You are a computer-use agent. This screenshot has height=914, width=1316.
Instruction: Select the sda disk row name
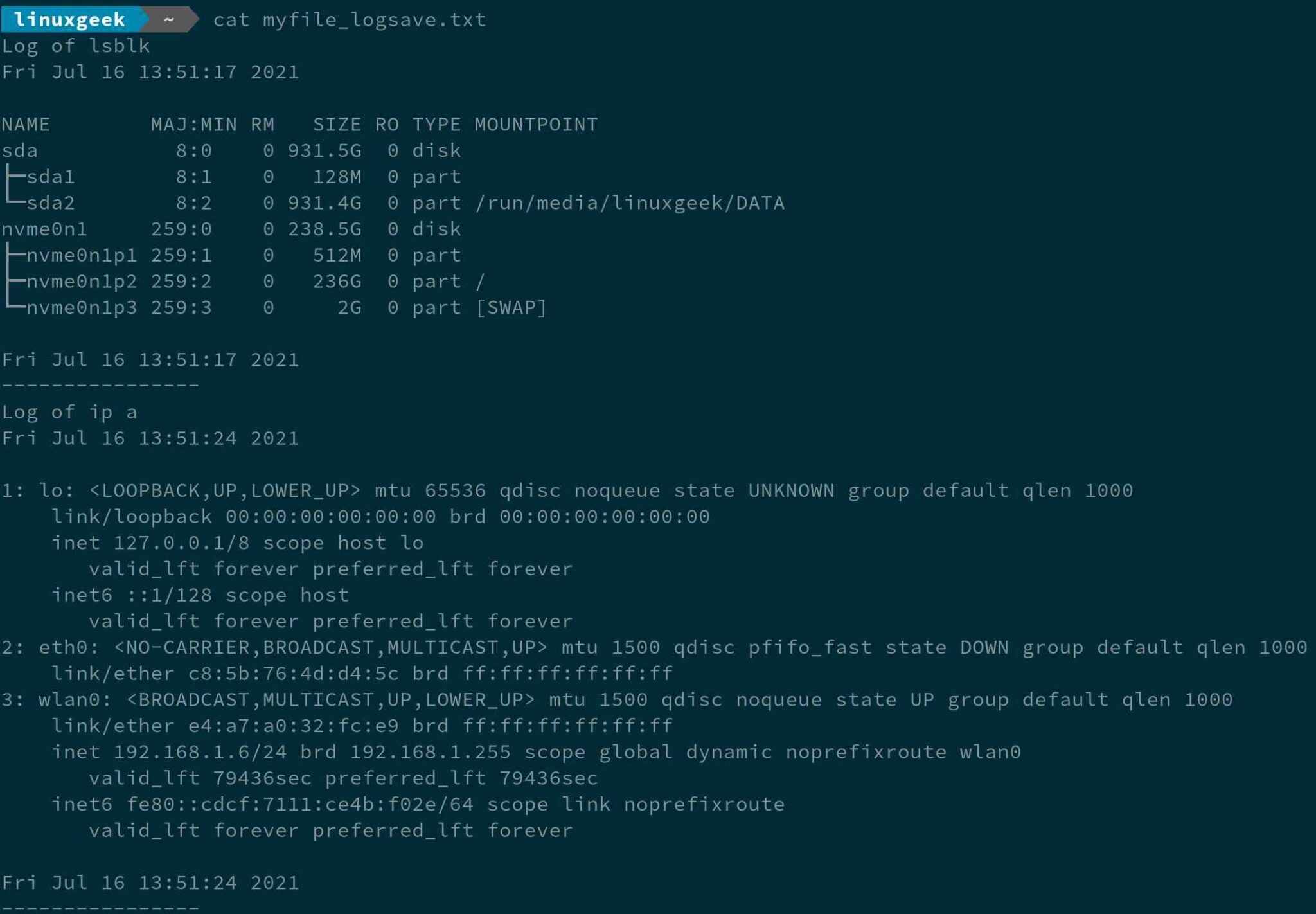tap(20, 150)
